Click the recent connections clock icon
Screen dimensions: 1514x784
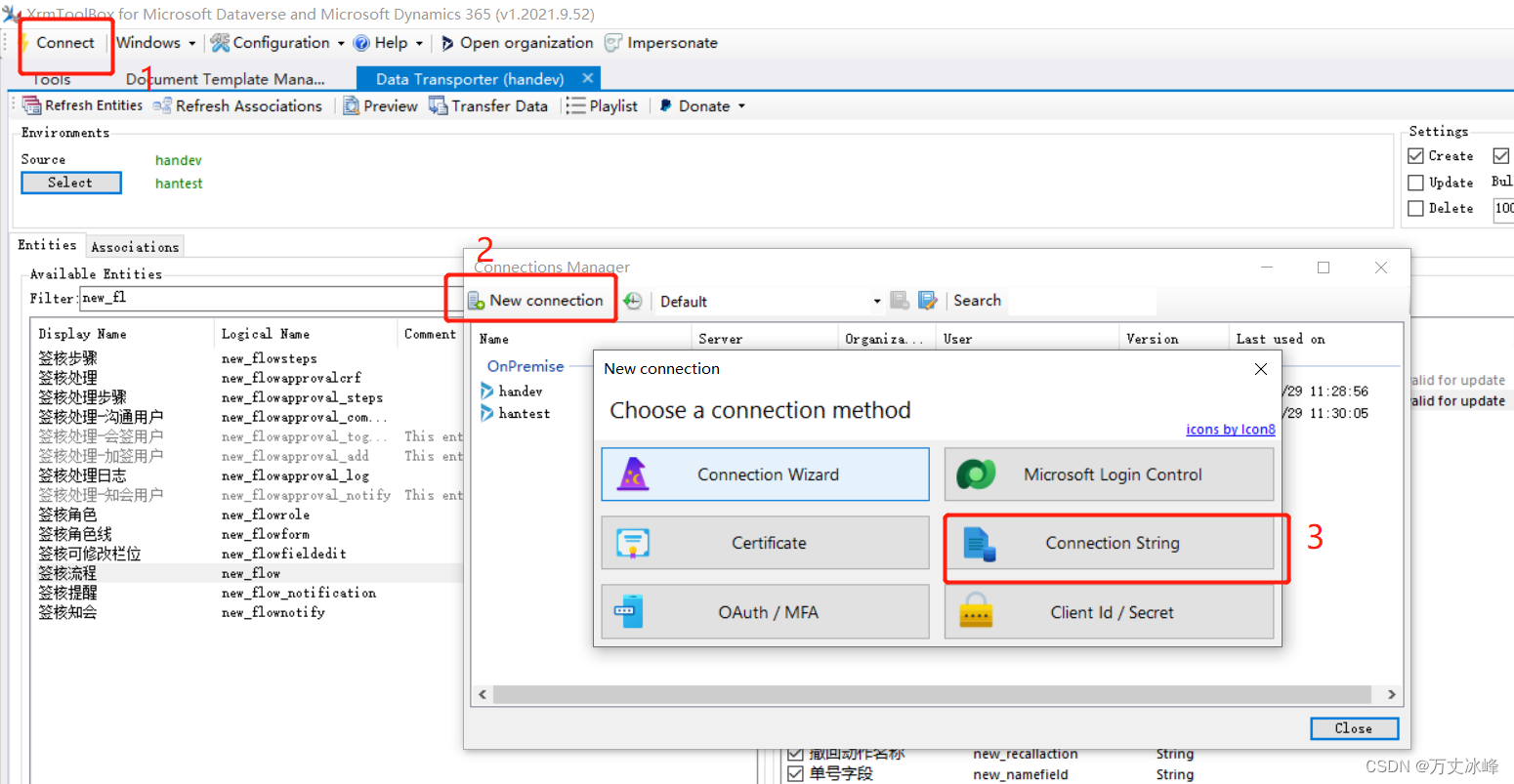pyautogui.click(x=633, y=301)
